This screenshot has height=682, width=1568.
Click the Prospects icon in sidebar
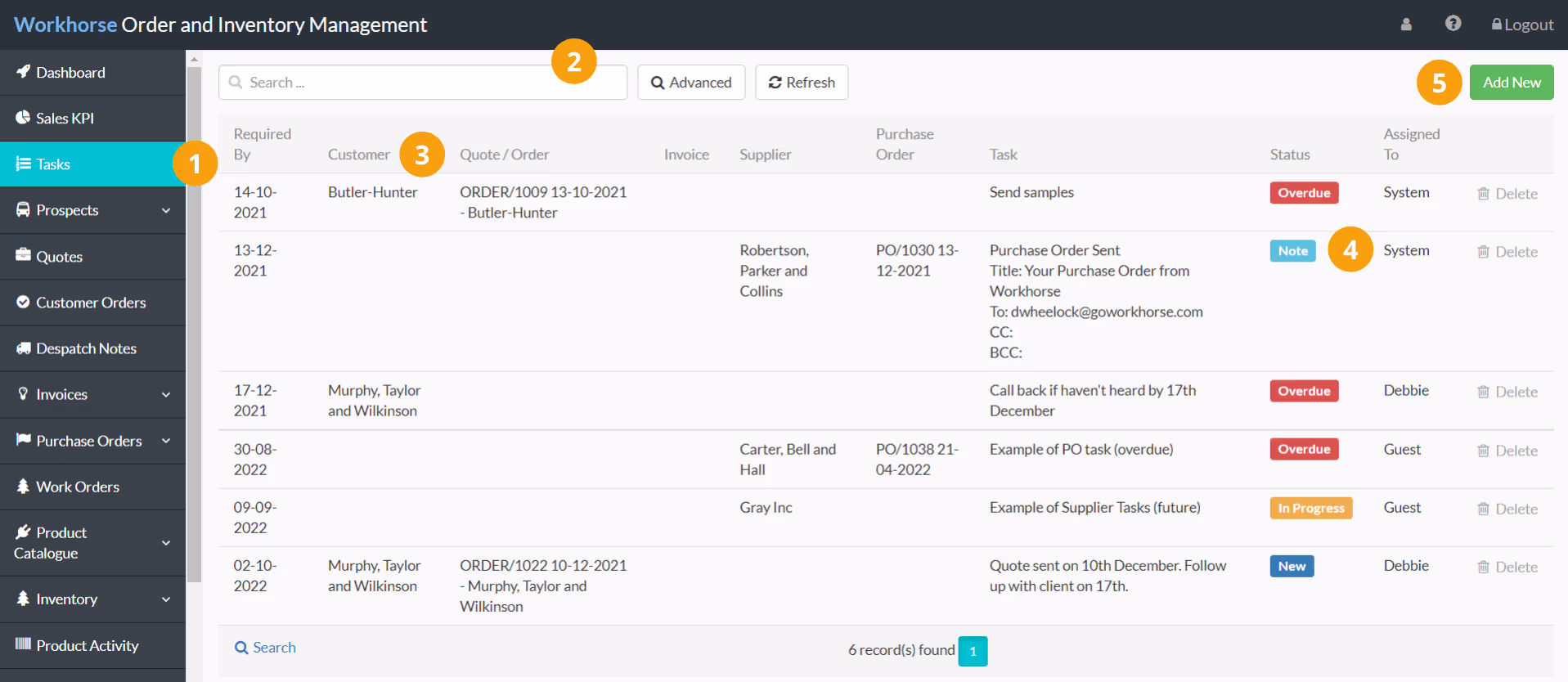(23, 209)
